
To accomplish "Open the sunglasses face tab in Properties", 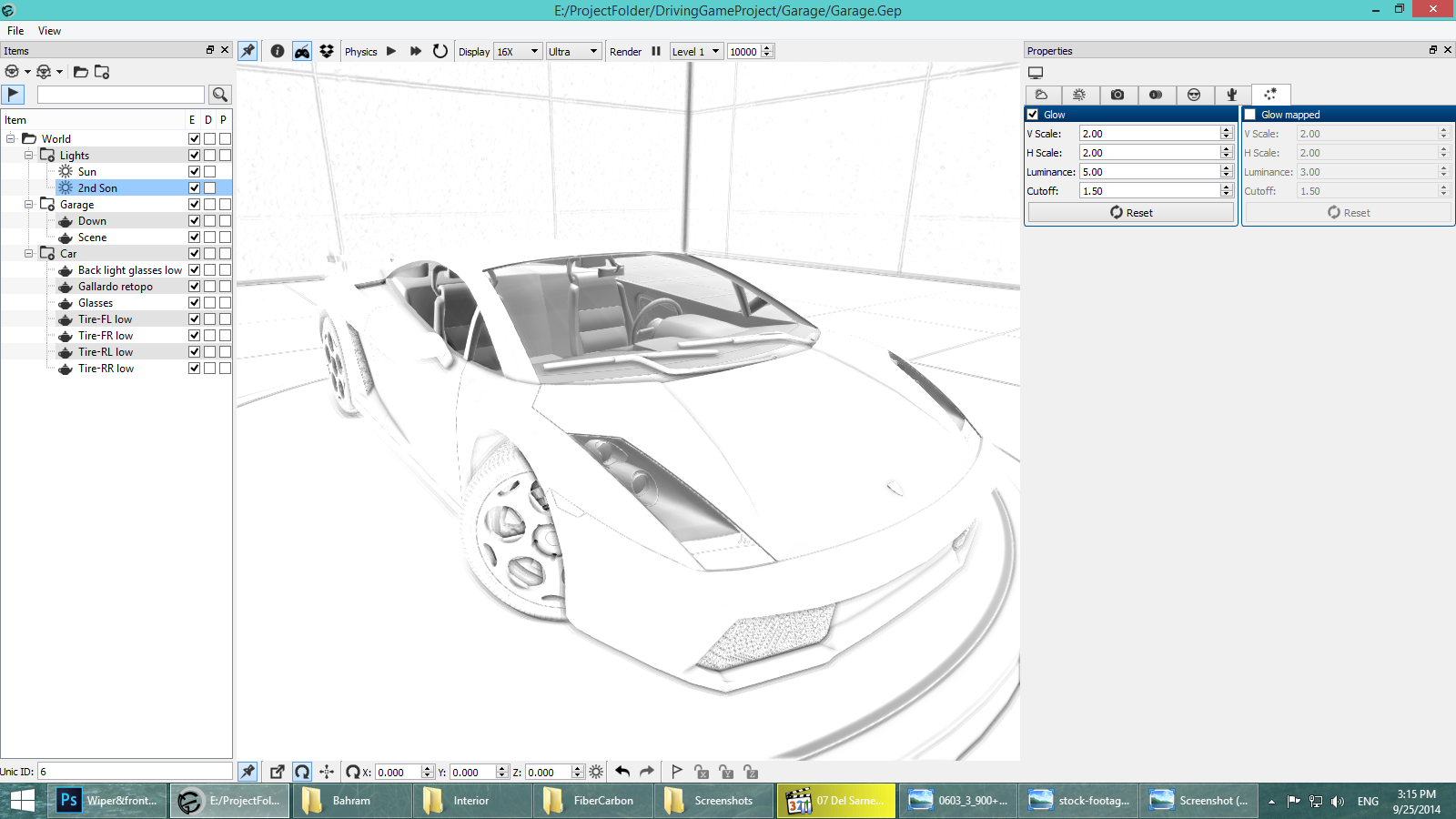I will [x=1194, y=95].
